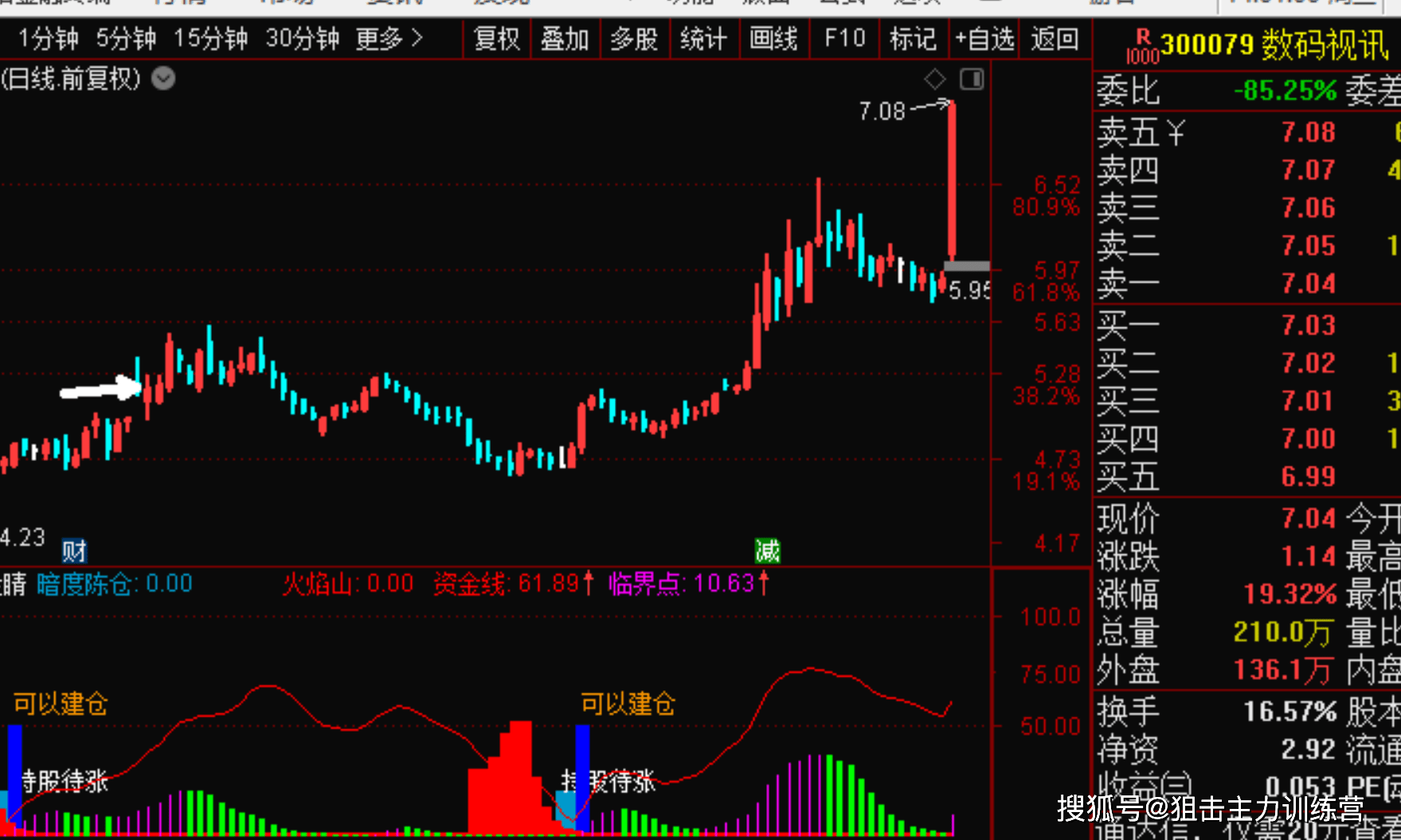Screen dimensions: 1401x840
Task: Click the 暗度陈仓 indicator label
Action: pyautogui.click(x=84, y=584)
